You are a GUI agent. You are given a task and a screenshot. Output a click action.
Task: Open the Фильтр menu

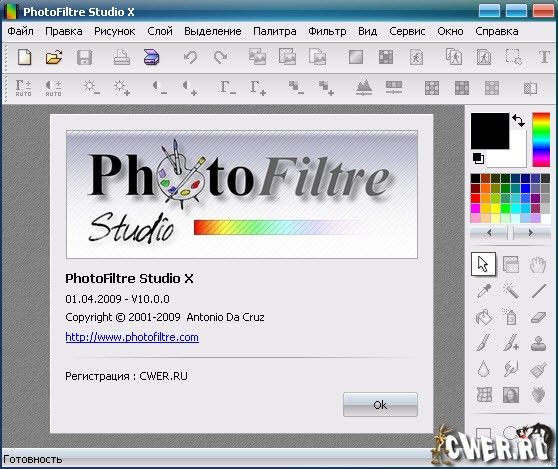point(327,31)
